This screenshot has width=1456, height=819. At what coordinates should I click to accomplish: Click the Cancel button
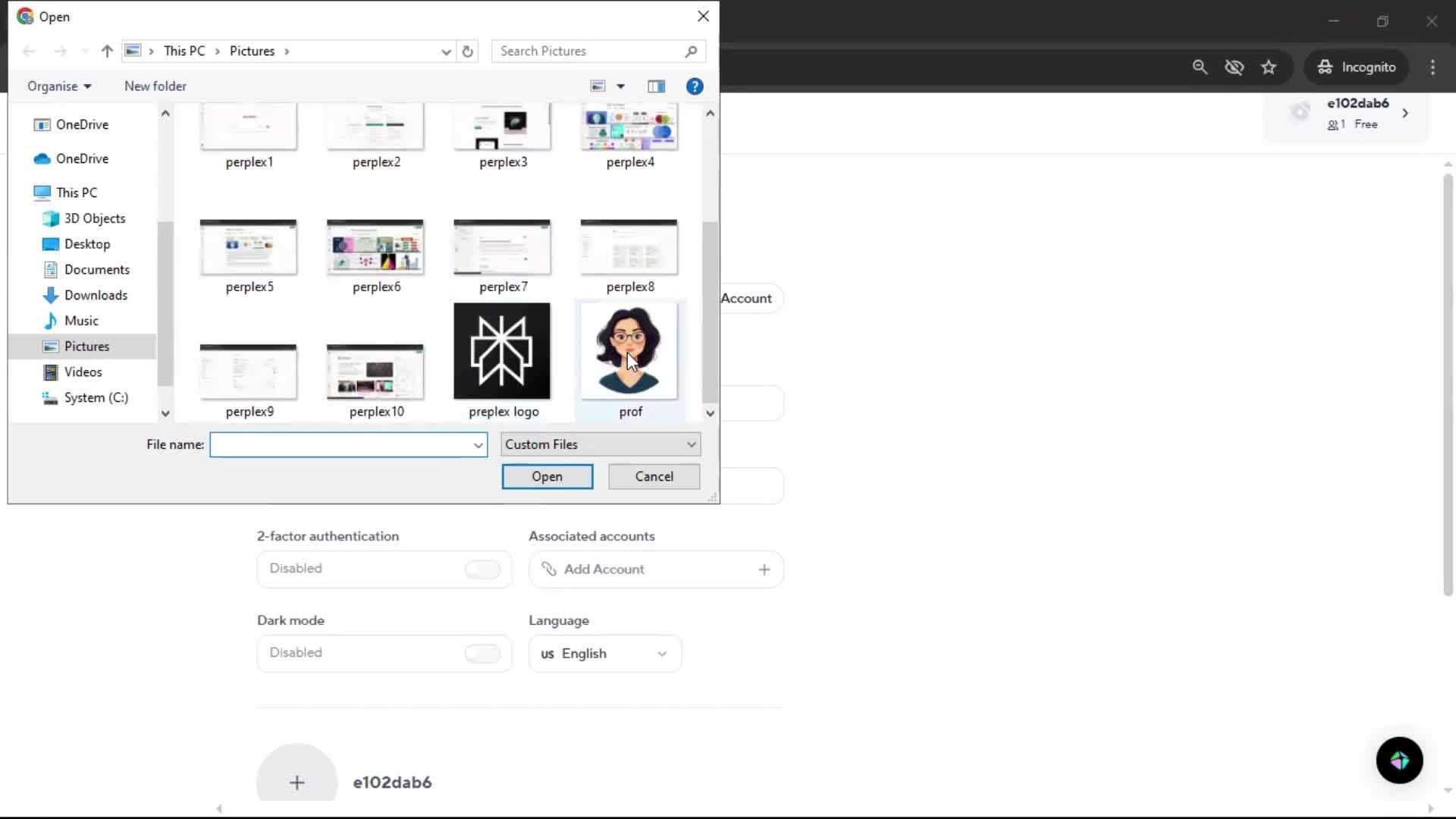[x=654, y=476]
